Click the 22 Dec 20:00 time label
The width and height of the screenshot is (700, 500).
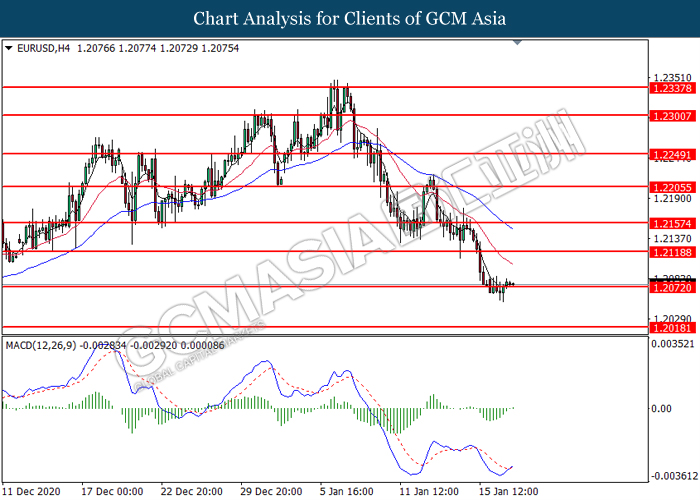click(192, 492)
